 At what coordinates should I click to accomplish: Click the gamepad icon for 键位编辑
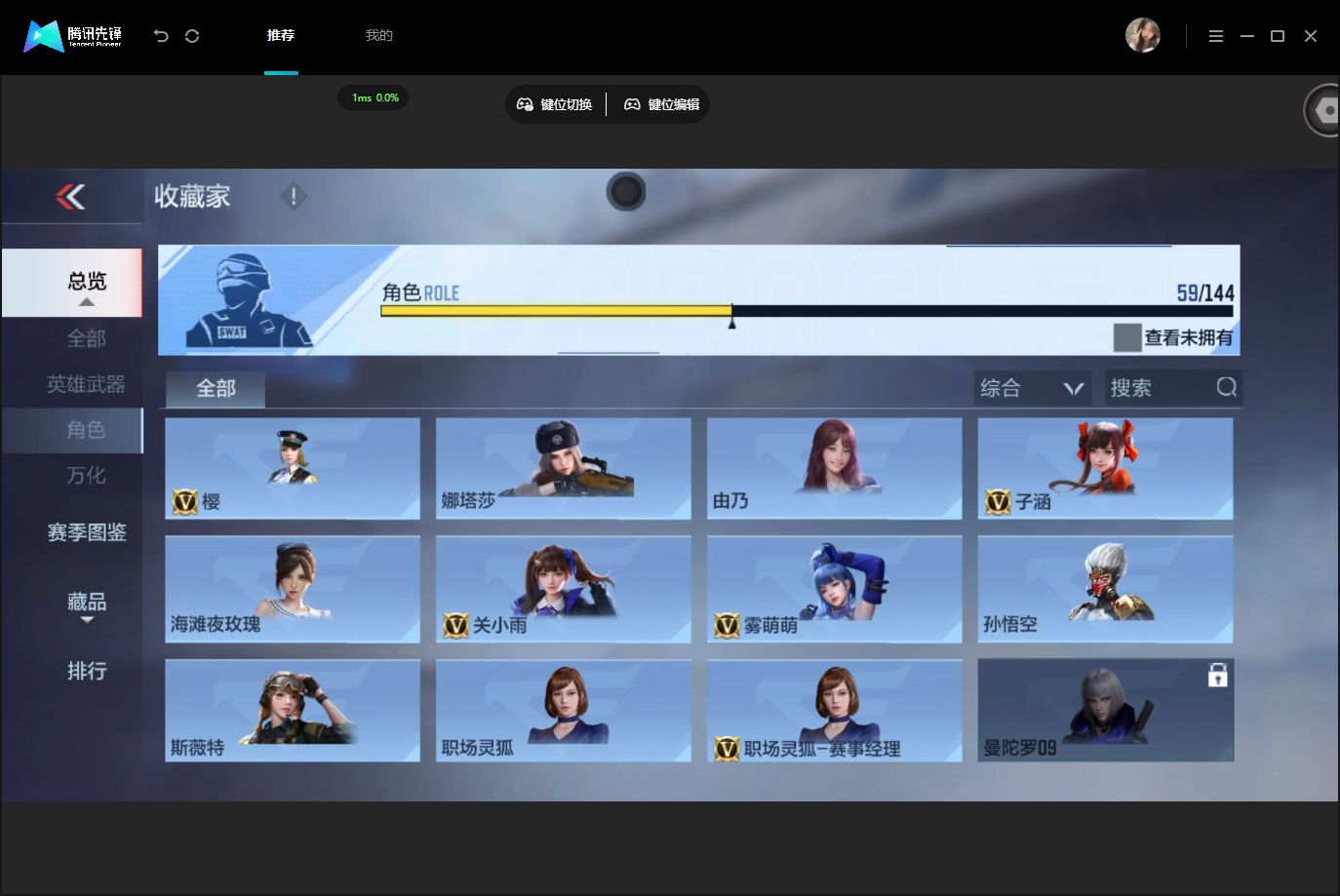click(632, 104)
